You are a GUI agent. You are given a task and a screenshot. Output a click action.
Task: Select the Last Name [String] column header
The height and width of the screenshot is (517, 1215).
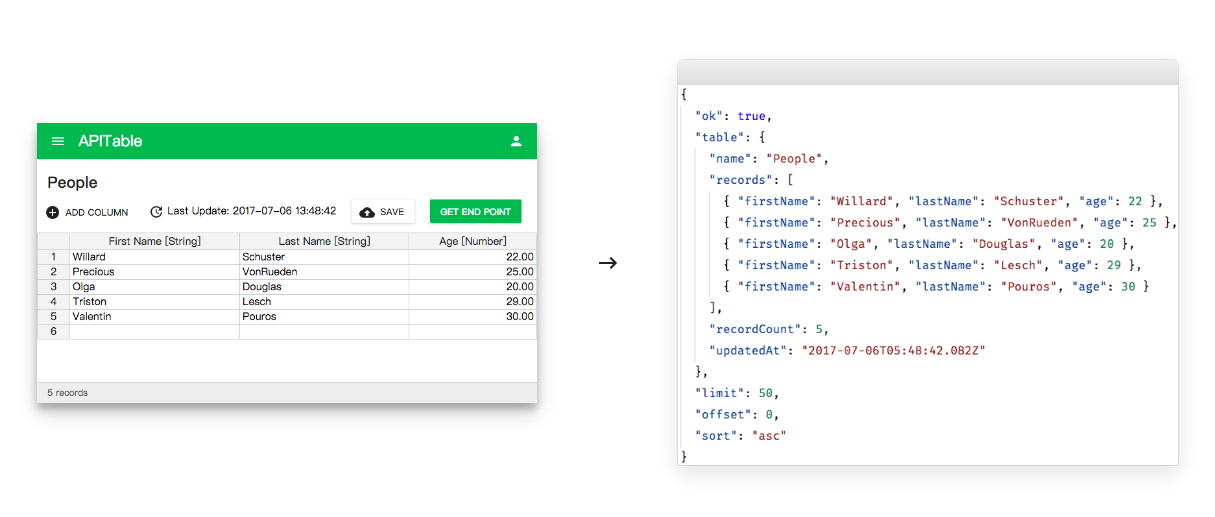tap(324, 241)
